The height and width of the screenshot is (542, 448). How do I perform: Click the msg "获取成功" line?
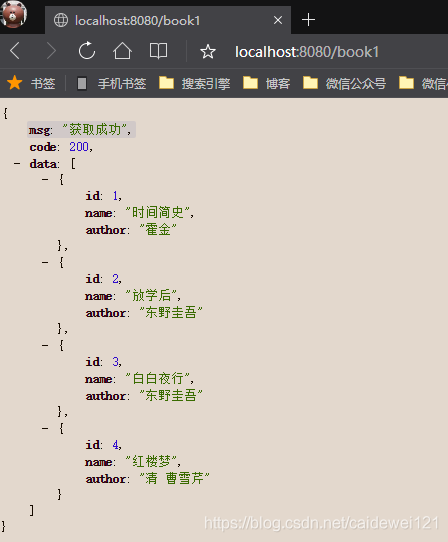[81, 130]
